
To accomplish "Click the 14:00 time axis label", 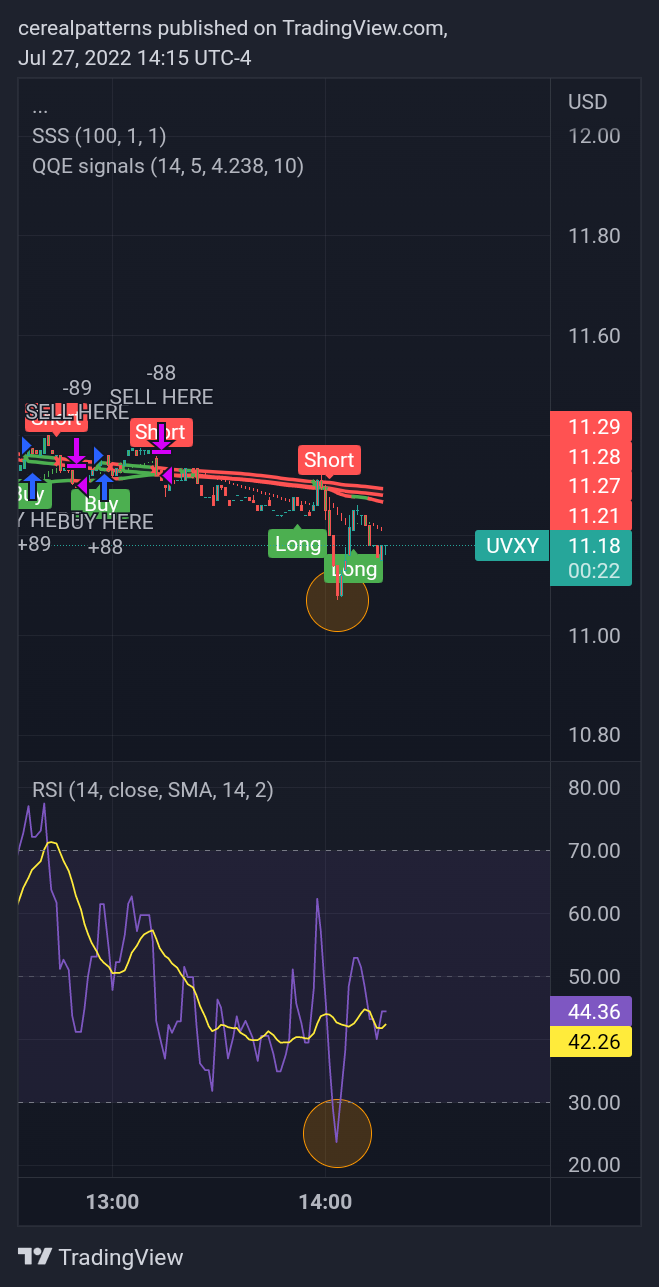I will point(325,1201).
